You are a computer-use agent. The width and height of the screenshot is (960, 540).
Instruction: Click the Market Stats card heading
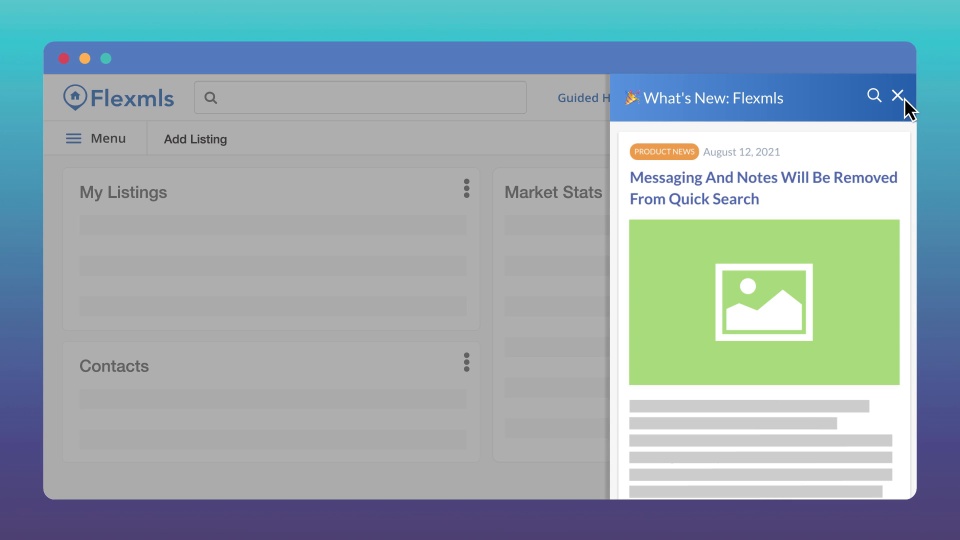pyautogui.click(x=553, y=192)
